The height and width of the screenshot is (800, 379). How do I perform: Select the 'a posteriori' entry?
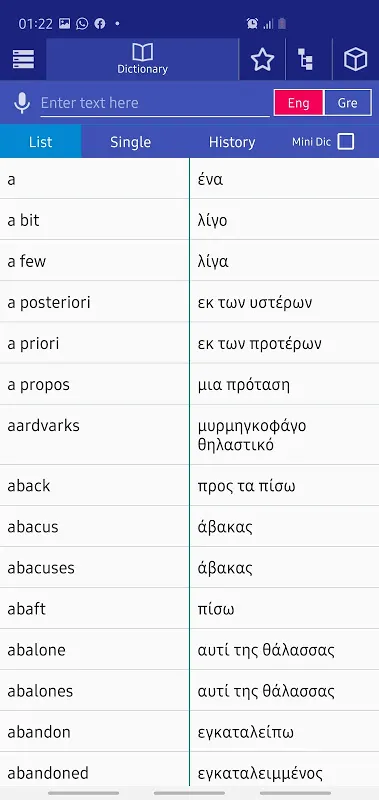189,302
